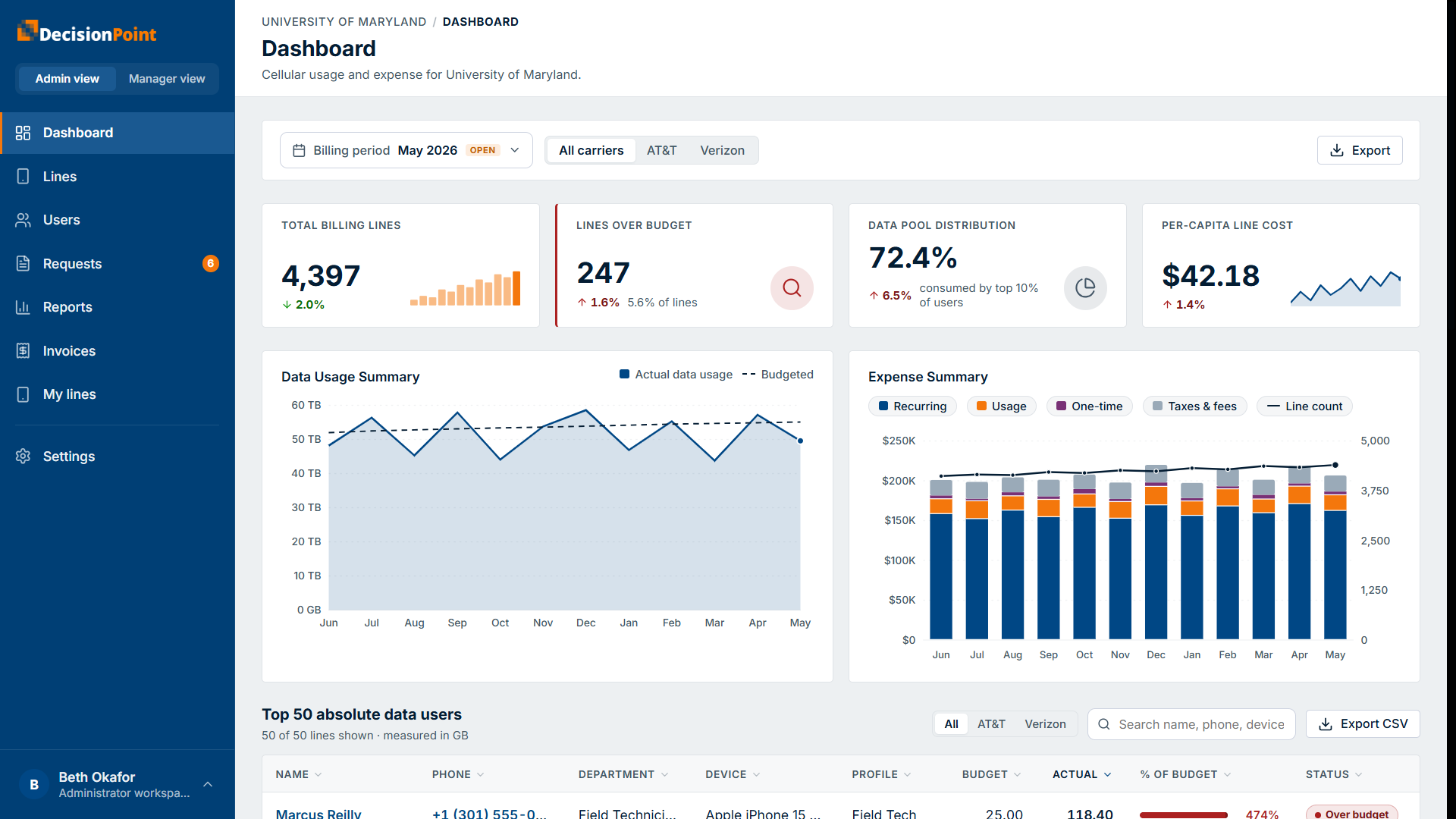Click the Export button

tap(1360, 150)
